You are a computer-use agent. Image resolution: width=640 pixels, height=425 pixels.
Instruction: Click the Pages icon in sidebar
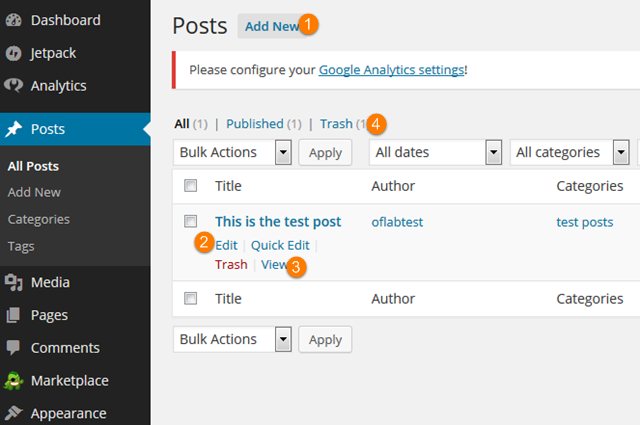(x=14, y=316)
